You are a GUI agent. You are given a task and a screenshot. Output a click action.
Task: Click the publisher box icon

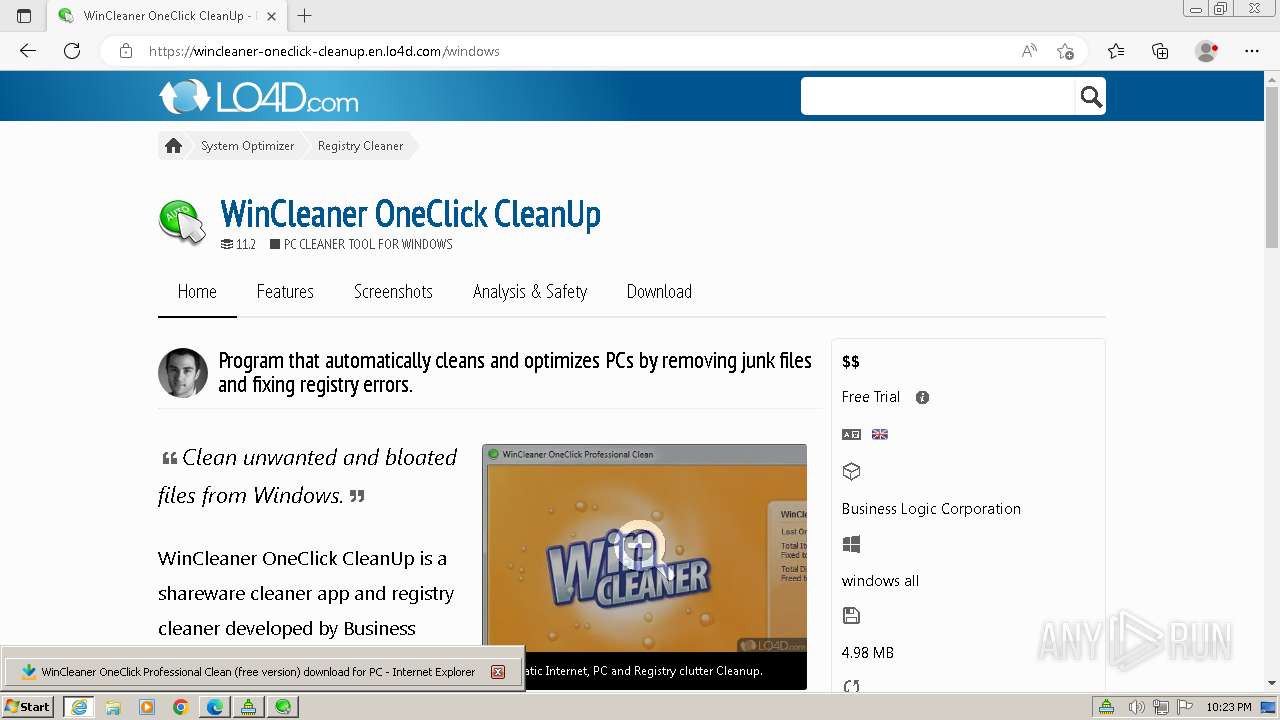[x=851, y=471]
